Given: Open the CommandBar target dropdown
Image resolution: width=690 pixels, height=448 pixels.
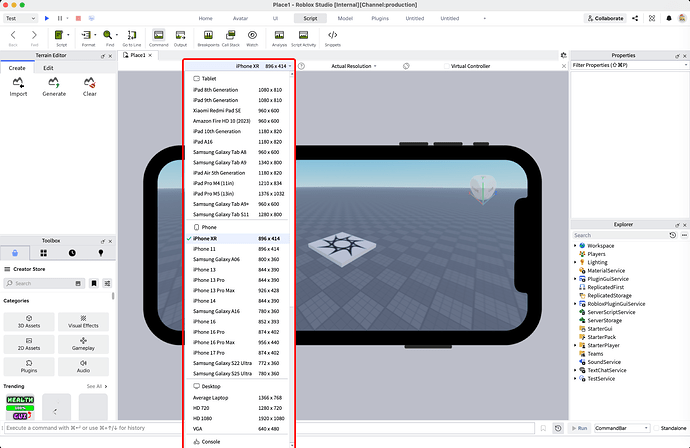Looking at the screenshot, I should pos(622,428).
